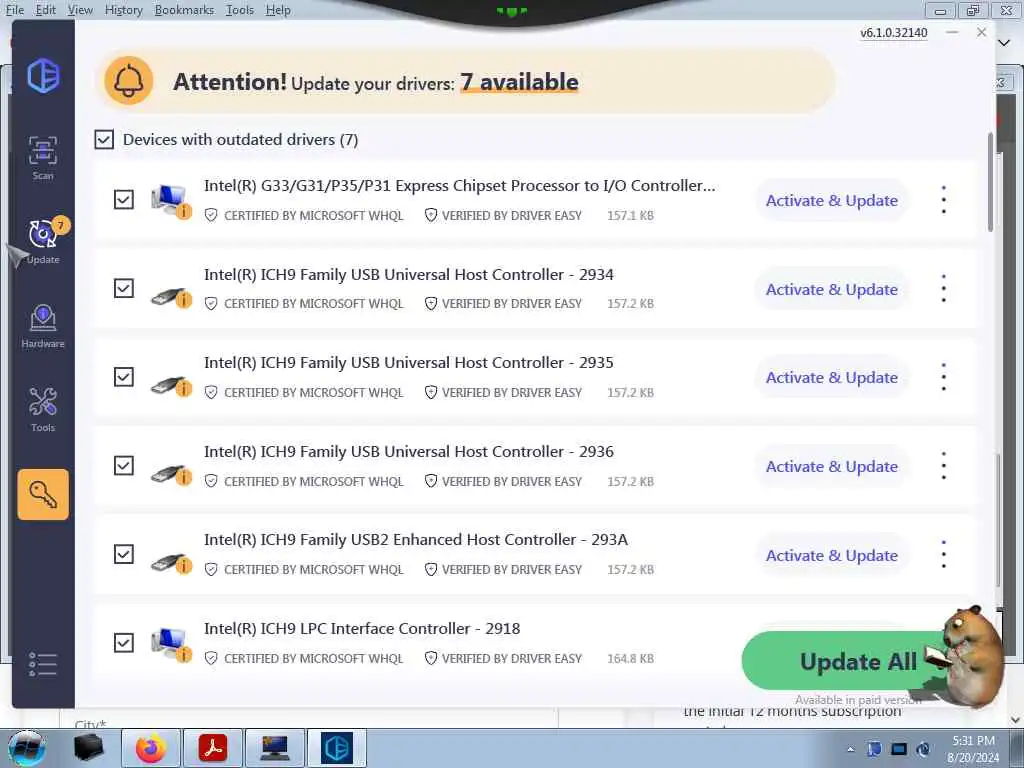Click the LPC Interface Controller 2918 device icon
The image size is (1024, 768).
pos(171,644)
